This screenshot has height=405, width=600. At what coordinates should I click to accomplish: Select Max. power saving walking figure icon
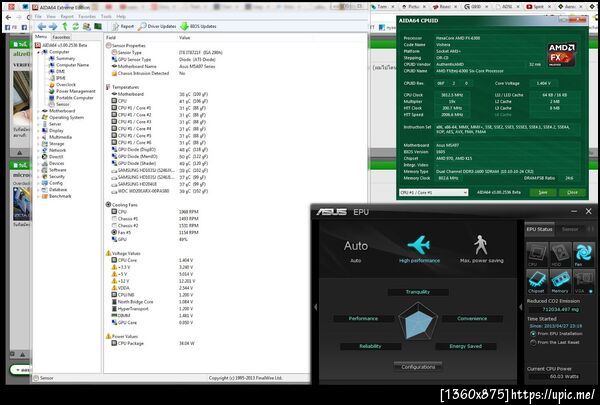point(481,249)
